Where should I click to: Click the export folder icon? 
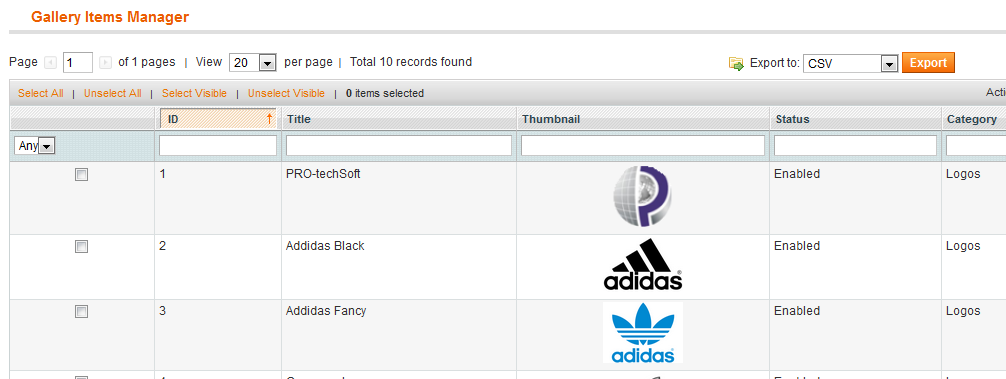coord(736,63)
